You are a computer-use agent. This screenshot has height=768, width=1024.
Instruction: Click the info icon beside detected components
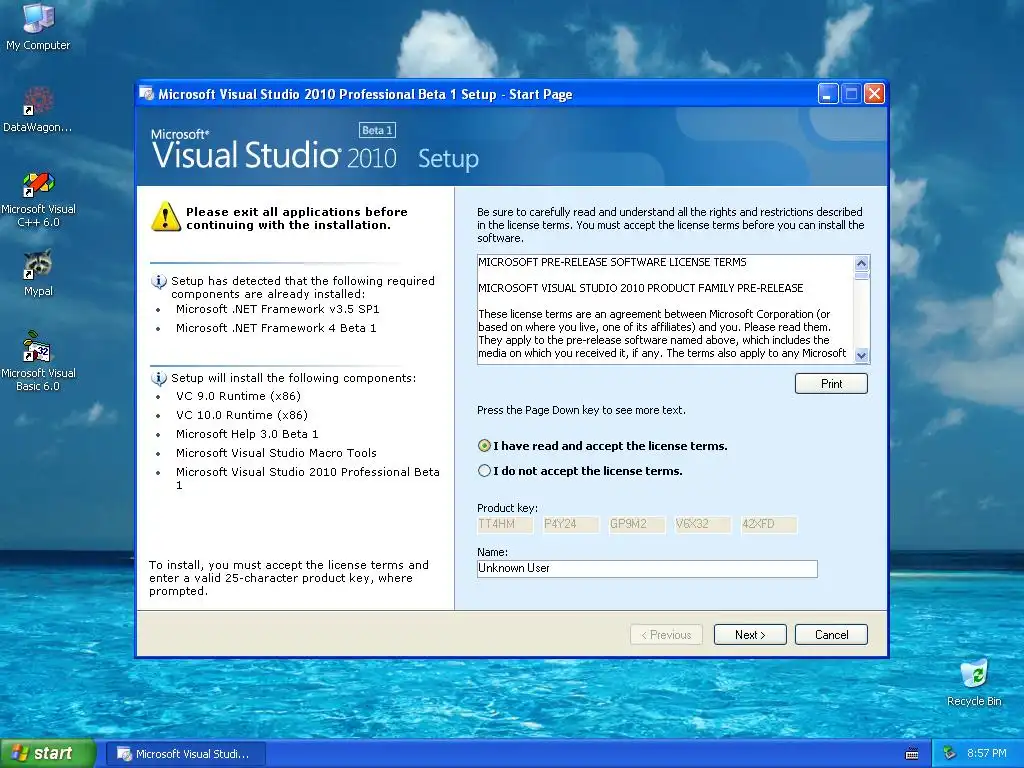tap(159, 281)
